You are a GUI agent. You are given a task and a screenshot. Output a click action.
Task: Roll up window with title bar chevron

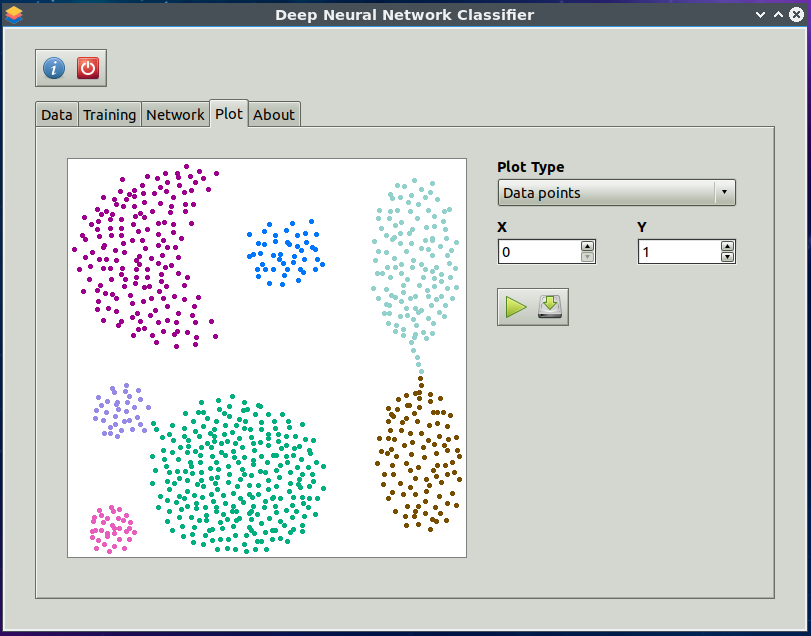tap(778, 14)
